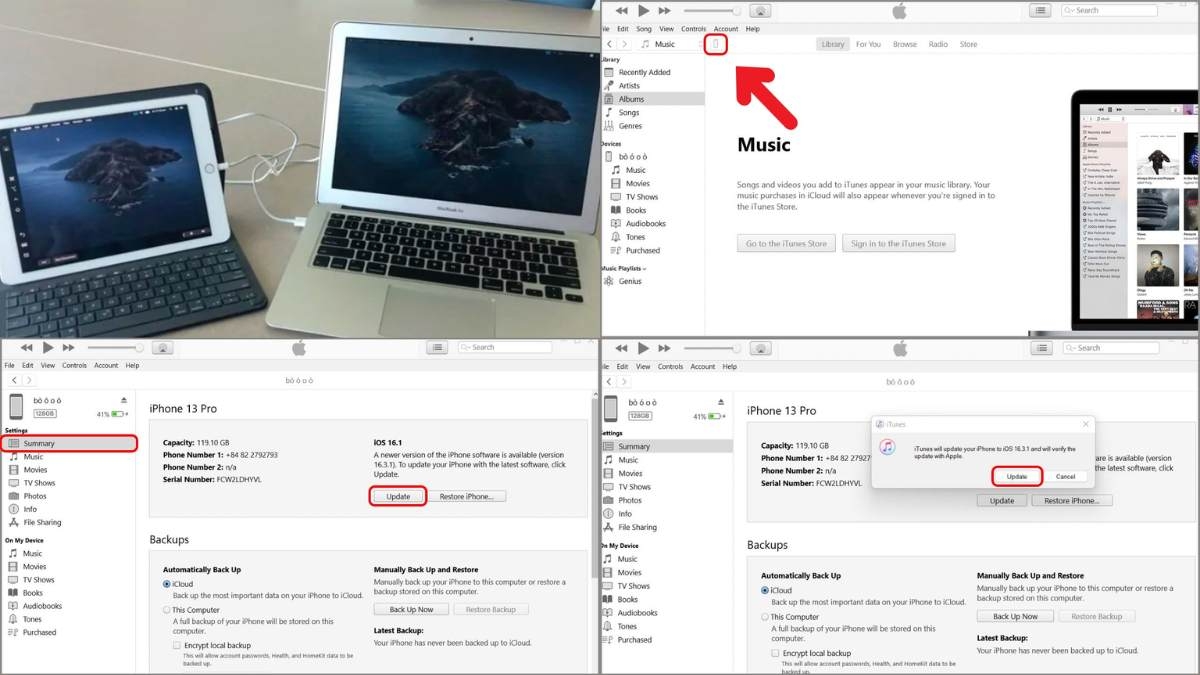Select Audiobooks under Devices in top-right window
The height and width of the screenshot is (675, 1200).
coord(645,224)
